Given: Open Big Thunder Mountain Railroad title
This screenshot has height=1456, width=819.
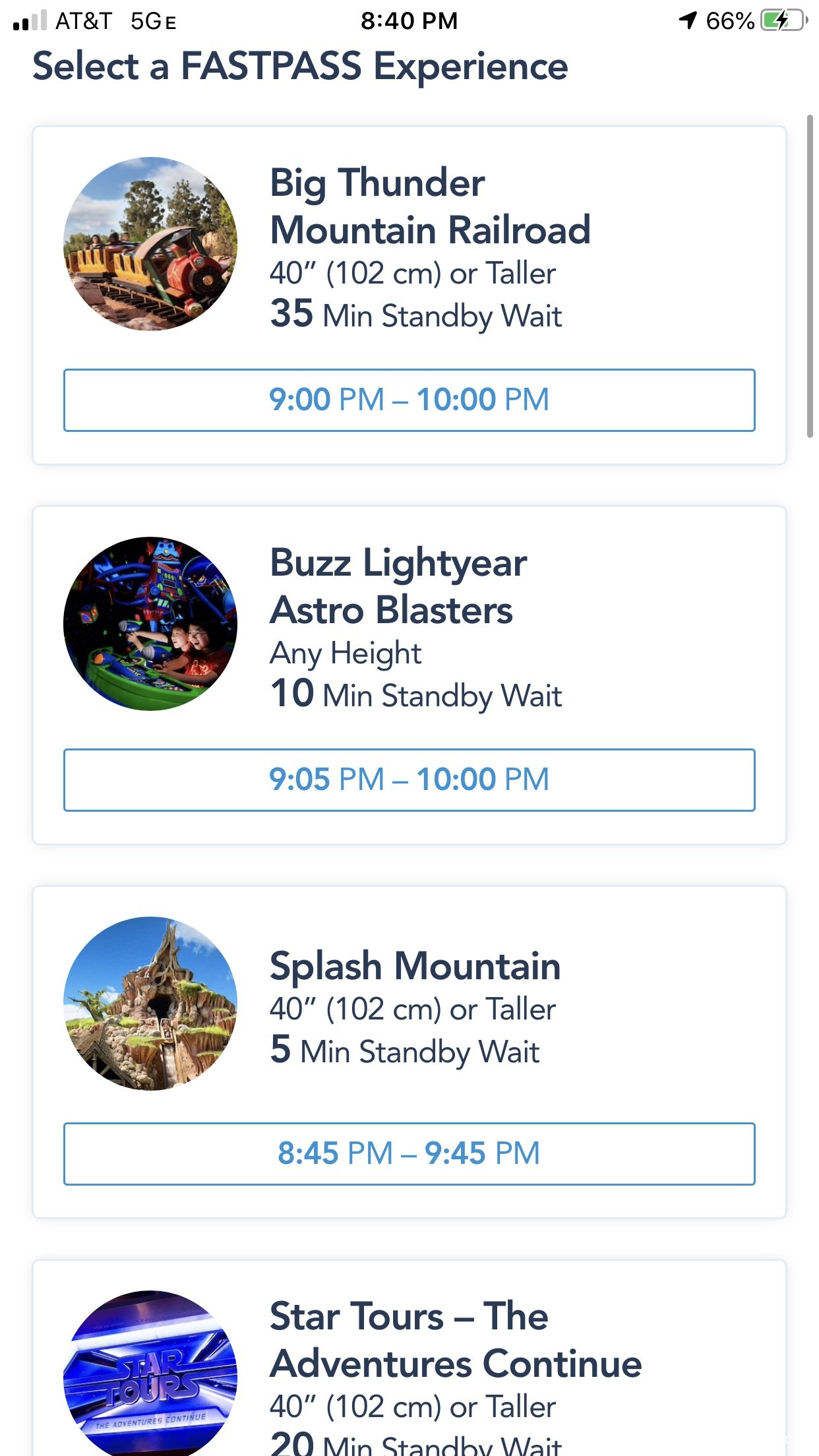Looking at the screenshot, I should tap(430, 206).
